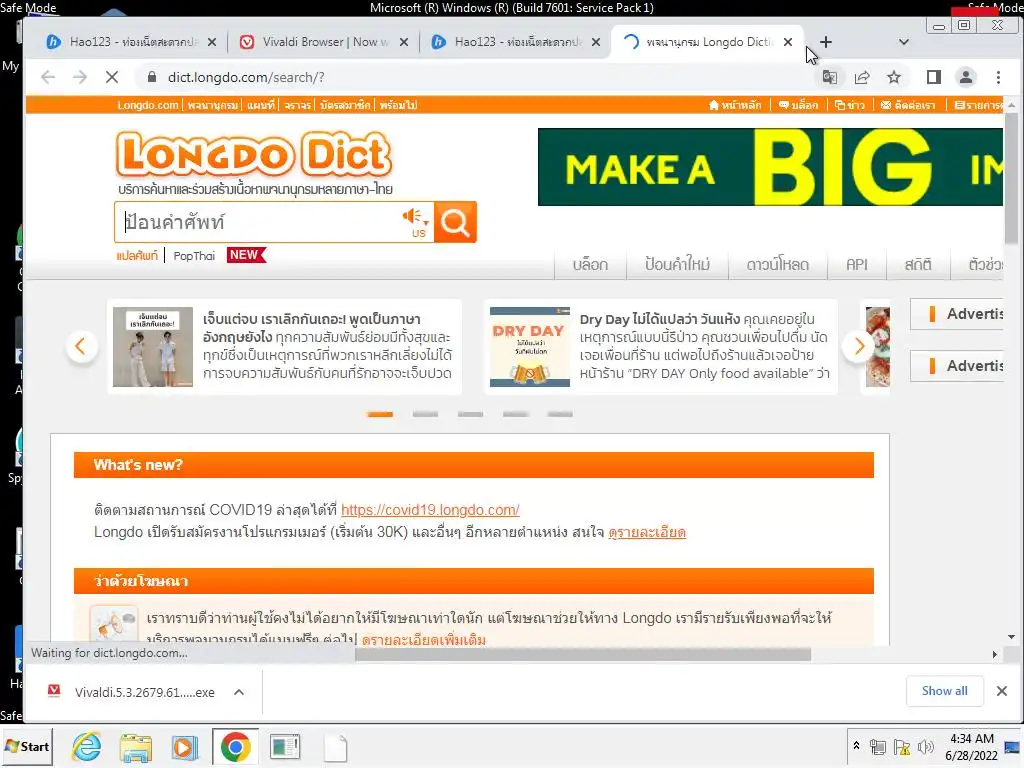Go back to previous page
This screenshot has height=768, width=1024.
pos(48,77)
